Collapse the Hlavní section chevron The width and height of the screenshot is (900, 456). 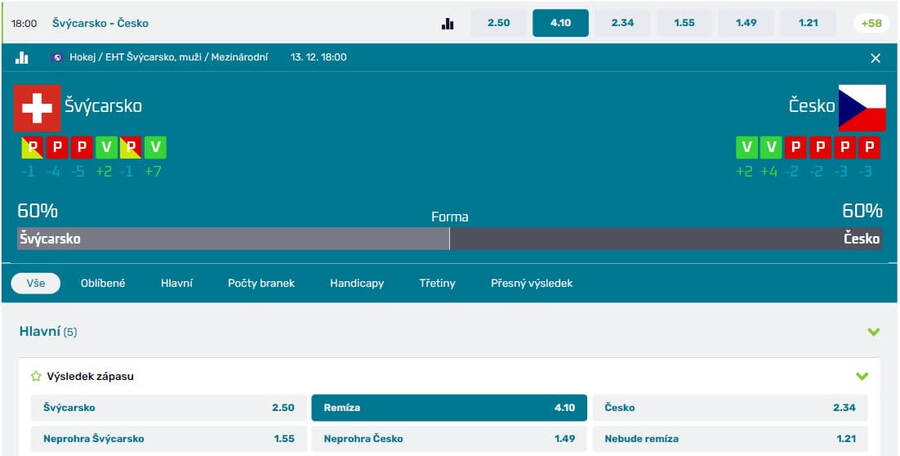pyautogui.click(x=873, y=331)
